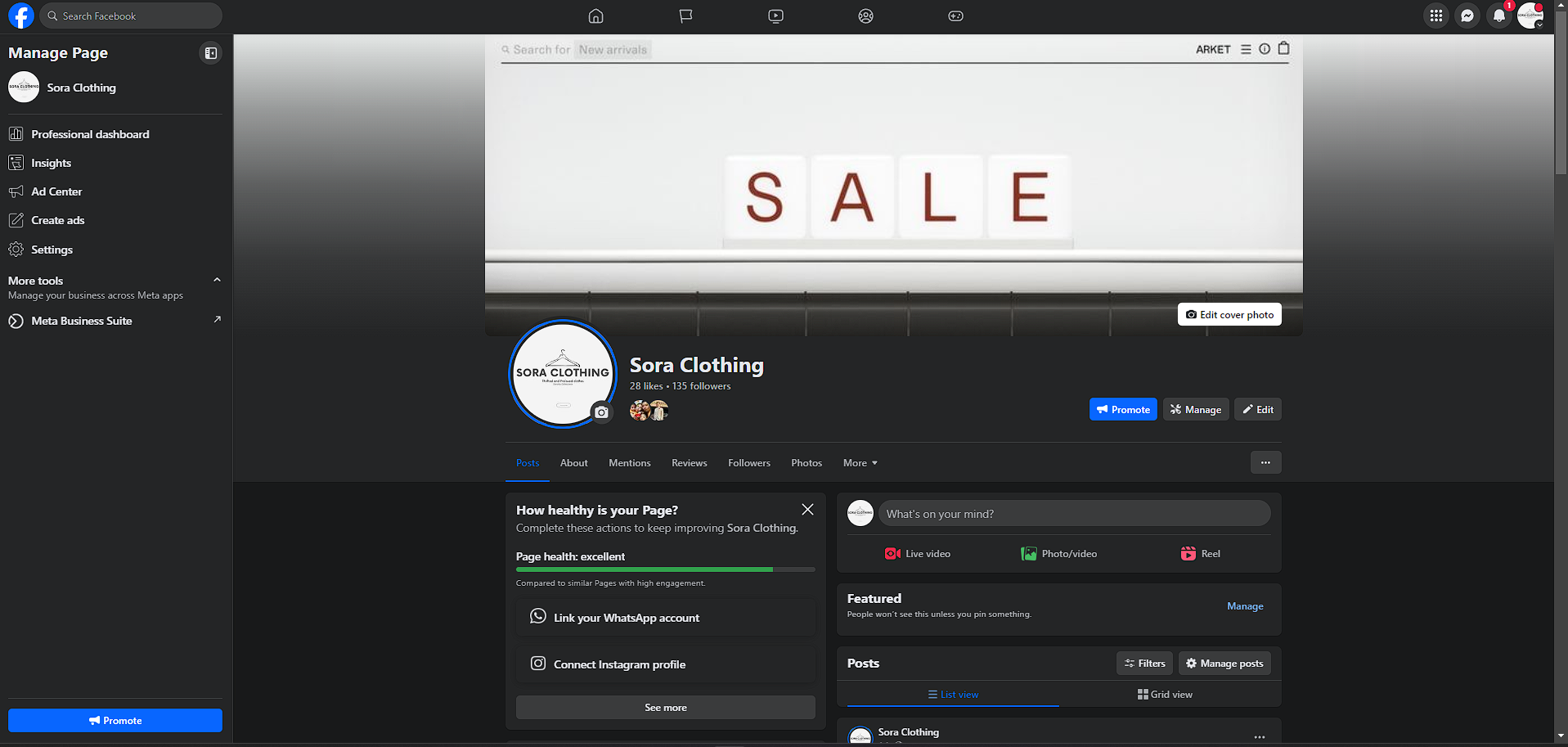
Task: Click the WhatsApp icon in health card
Action: (x=537, y=616)
